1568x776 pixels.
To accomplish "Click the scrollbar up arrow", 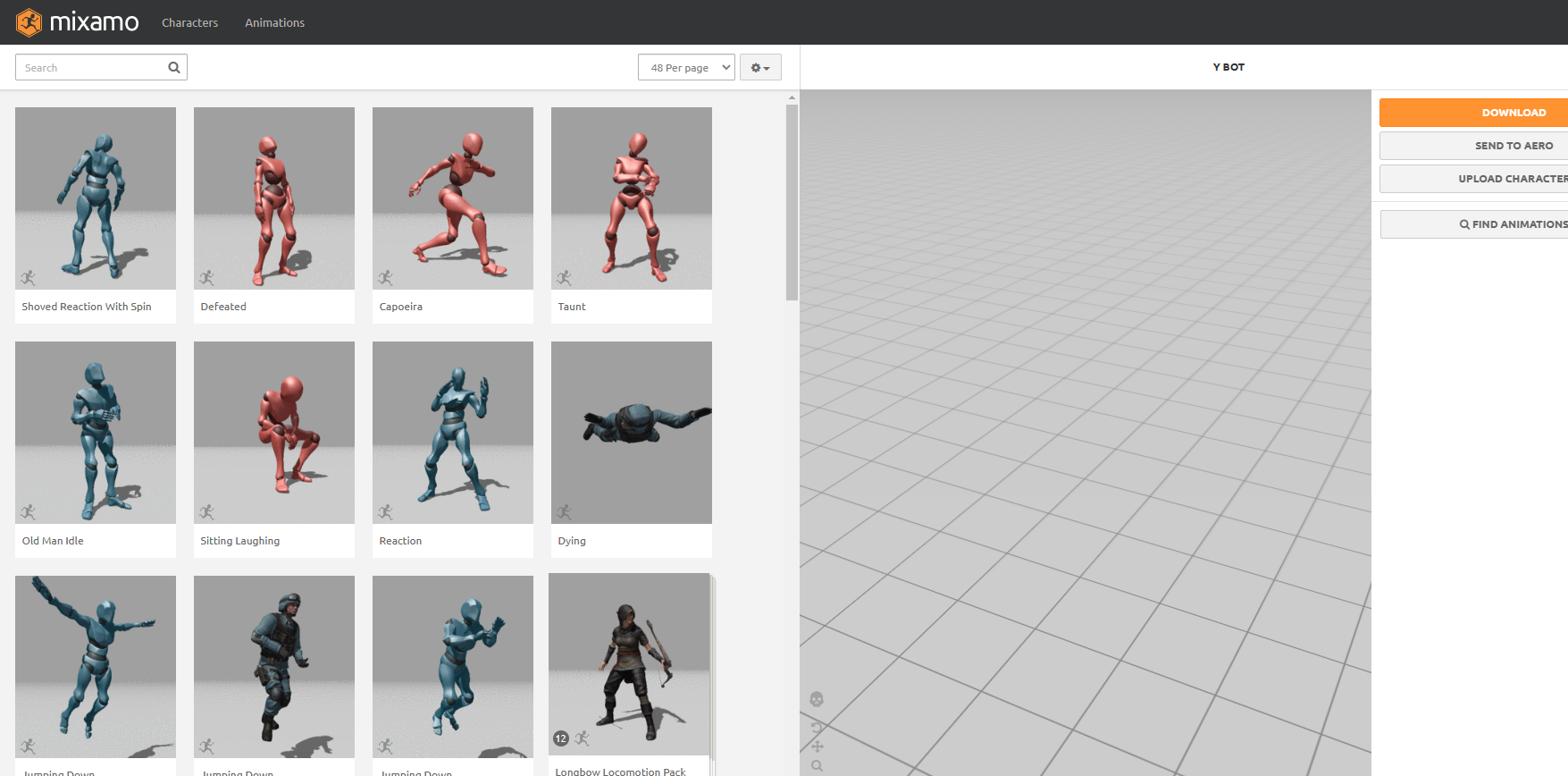I will (x=792, y=97).
